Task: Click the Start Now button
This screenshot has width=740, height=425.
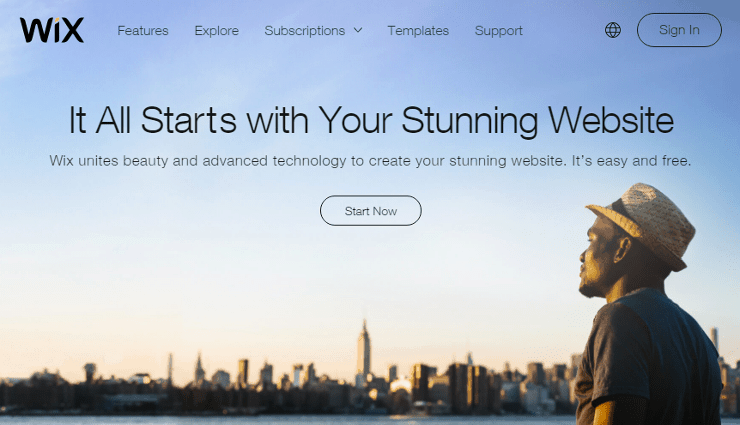Action: tap(370, 211)
